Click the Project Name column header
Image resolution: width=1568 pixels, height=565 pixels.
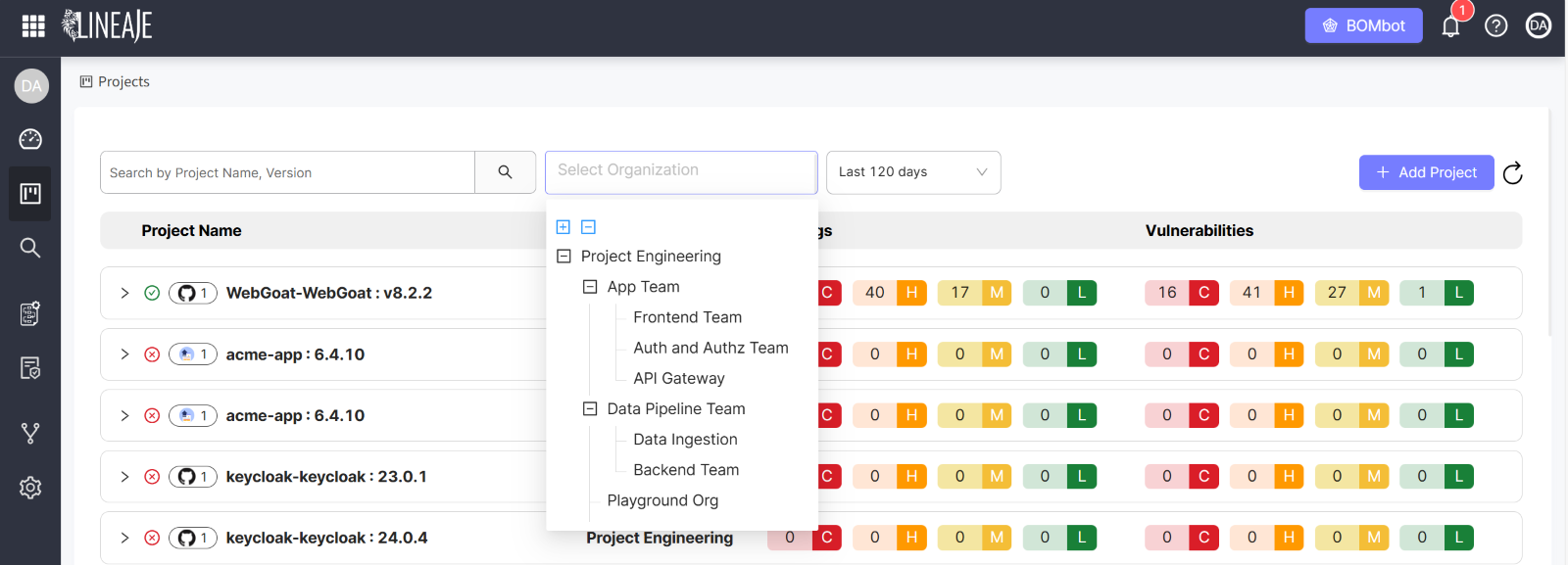(x=191, y=231)
